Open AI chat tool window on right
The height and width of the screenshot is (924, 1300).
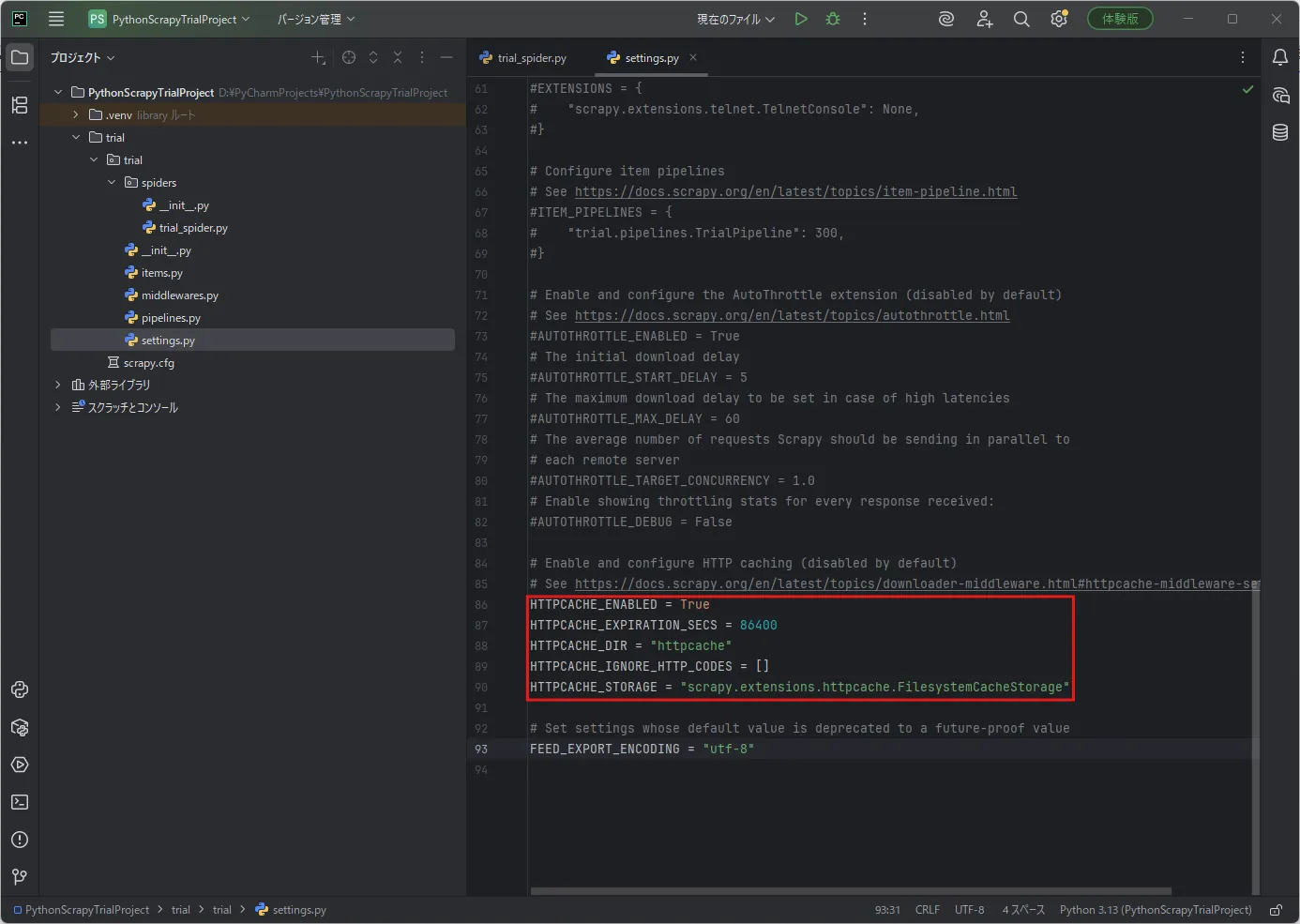pyautogui.click(x=1280, y=95)
